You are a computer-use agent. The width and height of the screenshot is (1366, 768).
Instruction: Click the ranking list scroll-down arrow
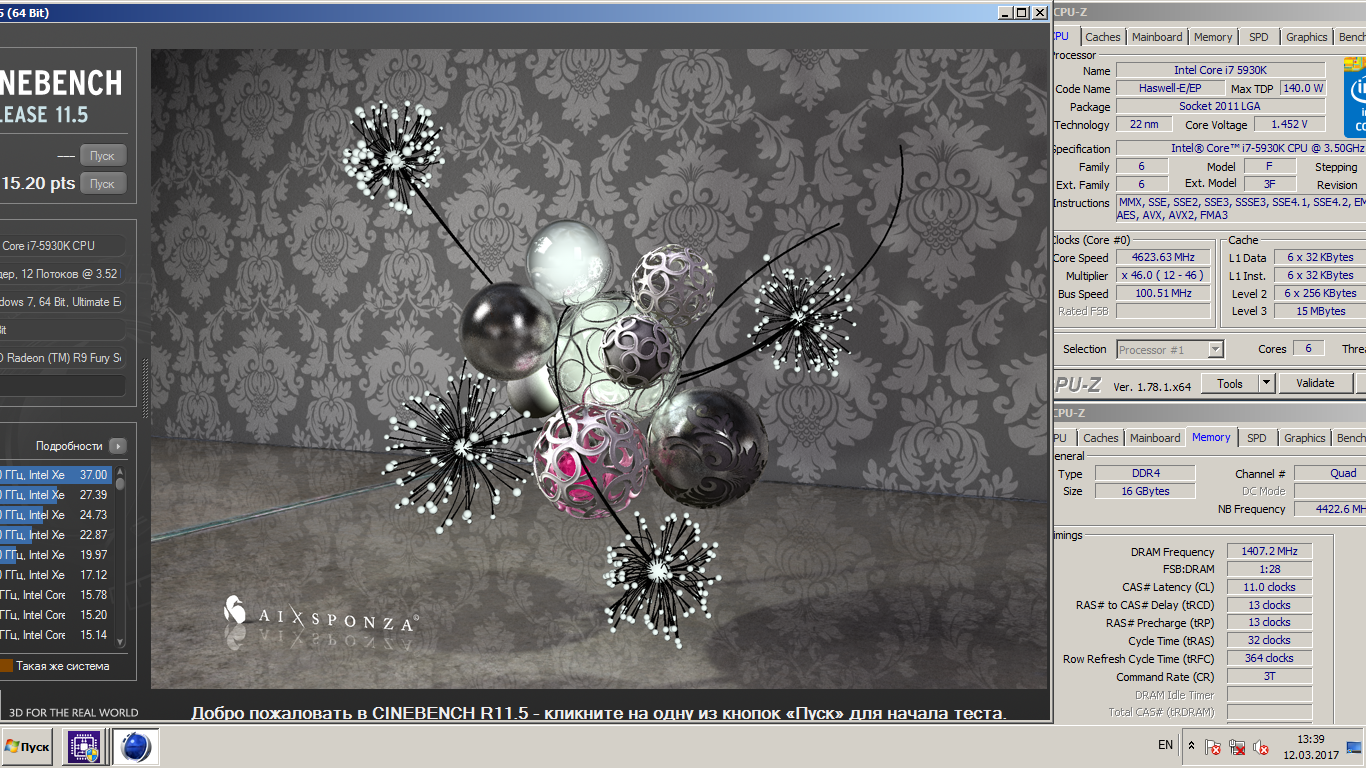tap(121, 642)
